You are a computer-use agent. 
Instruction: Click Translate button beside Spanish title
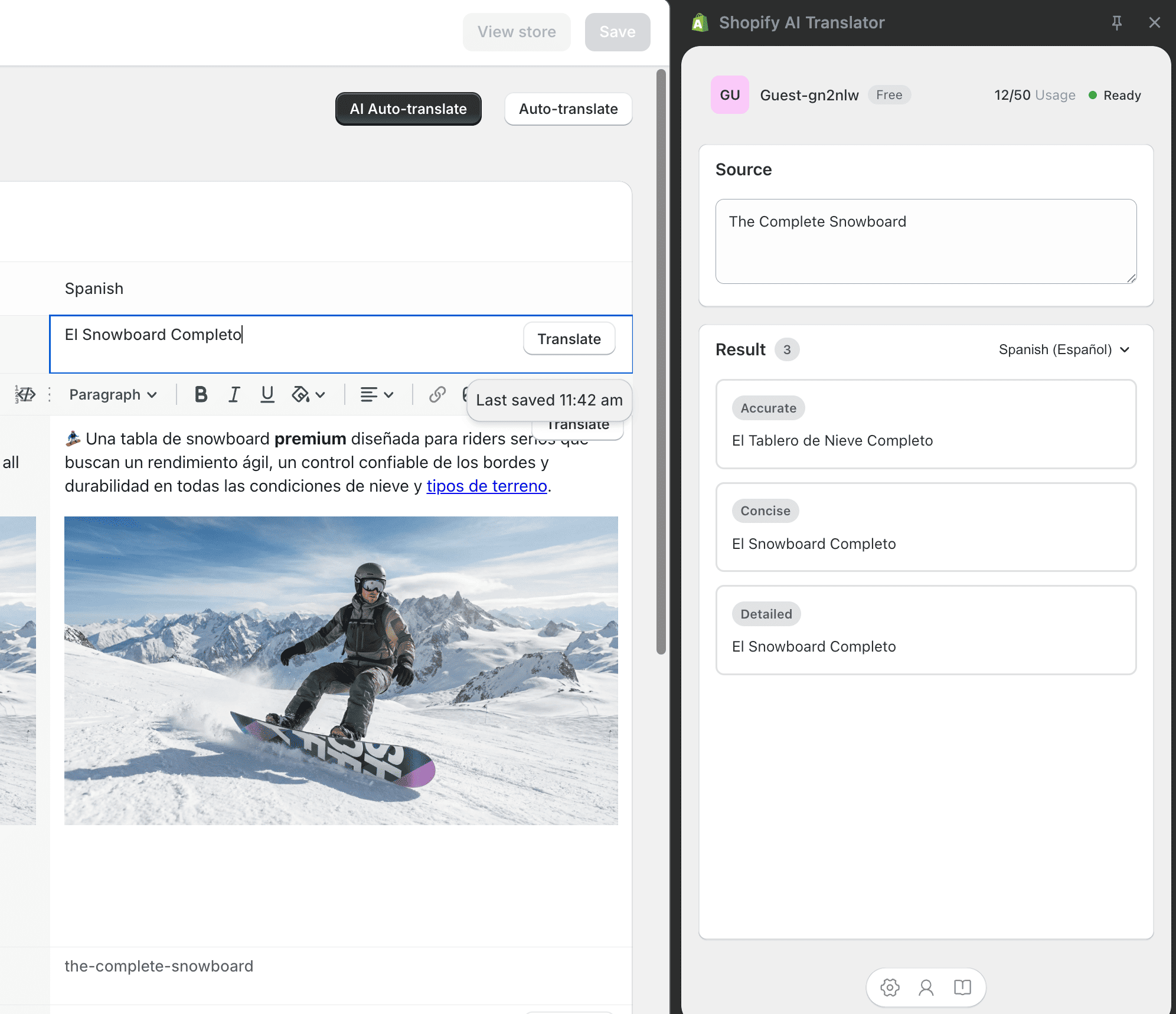click(569, 339)
